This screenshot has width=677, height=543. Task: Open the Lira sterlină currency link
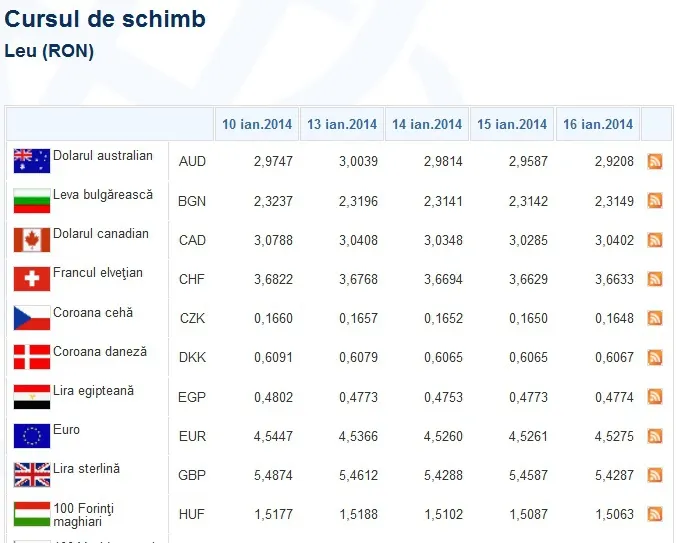(86, 469)
